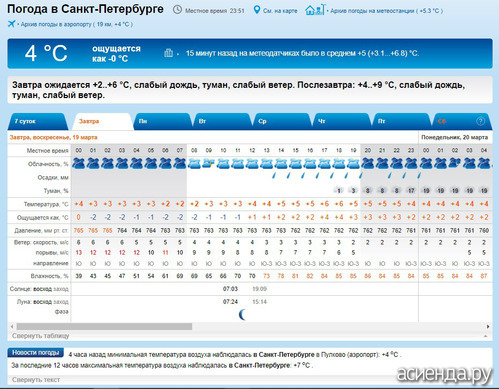Click the Новости погоды label
Image resolution: width=499 pixels, height=389 pixels.
35,353
